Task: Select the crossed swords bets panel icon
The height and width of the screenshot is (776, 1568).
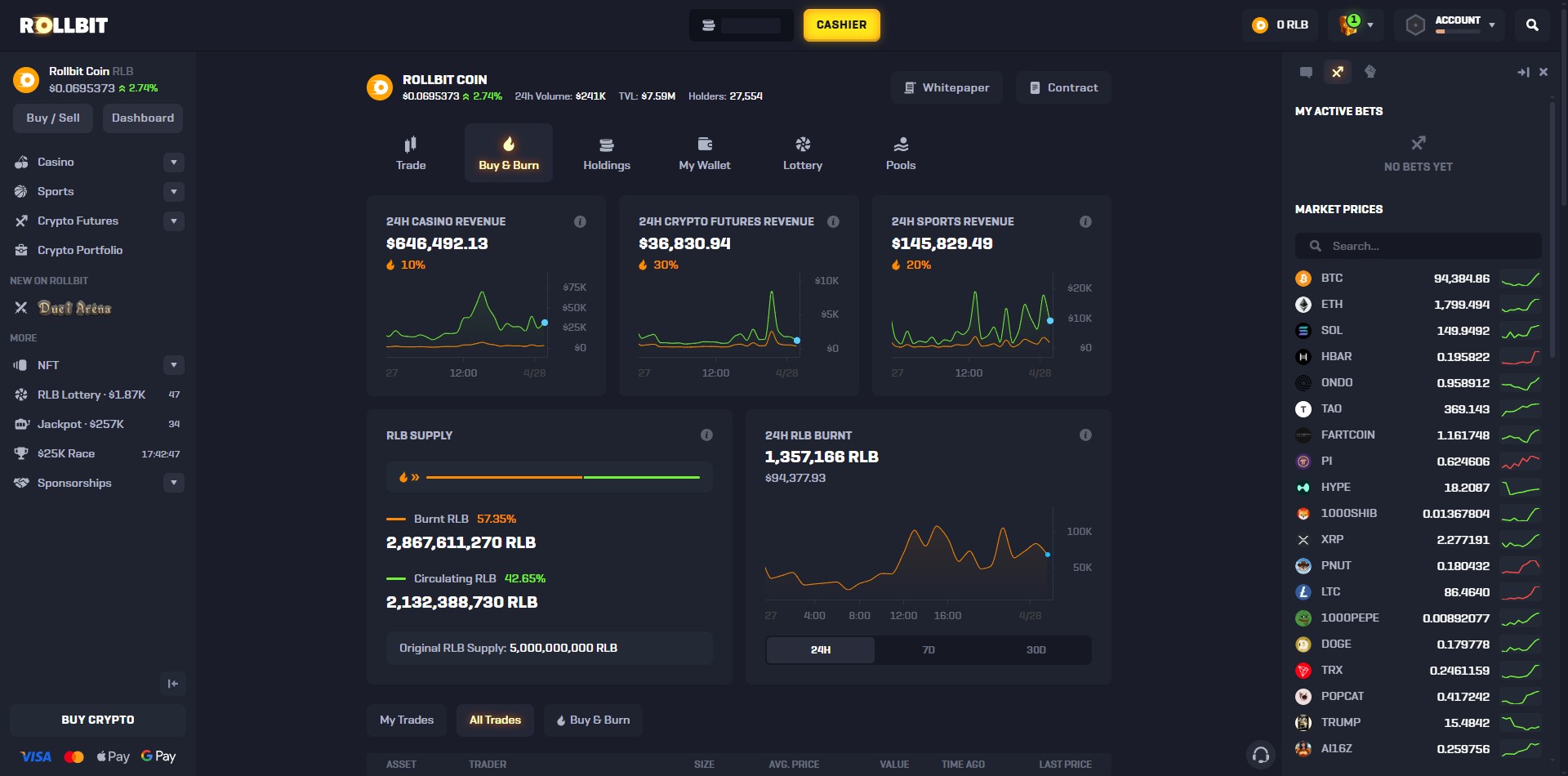Action: click(x=1338, y=72)
